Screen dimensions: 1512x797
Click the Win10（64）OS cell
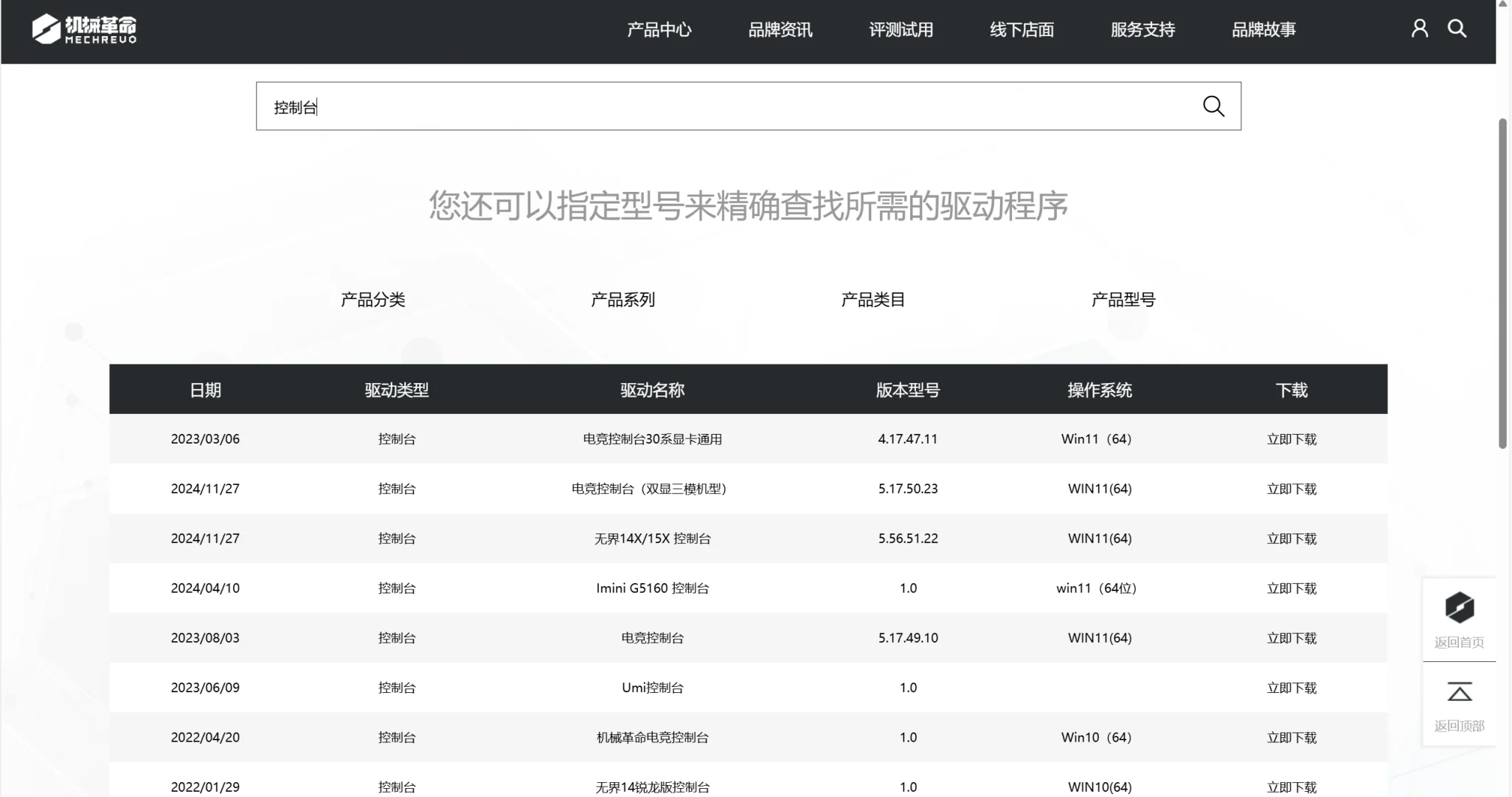click(1096, 737)
